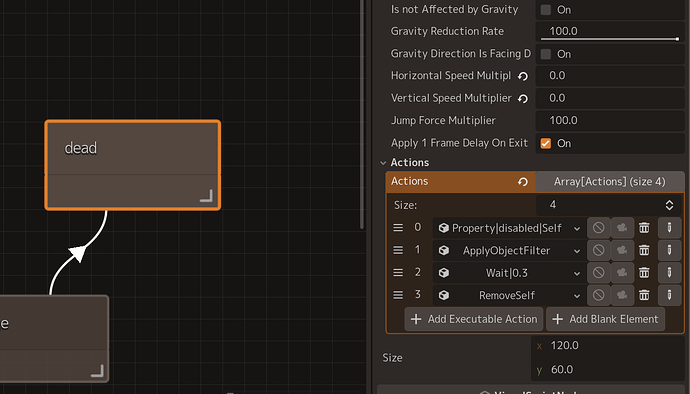Viewport: 690px width, 394px height.
Task: Click the camera icon for Property|disabled|Self action
Action: (x=622, y=228)
